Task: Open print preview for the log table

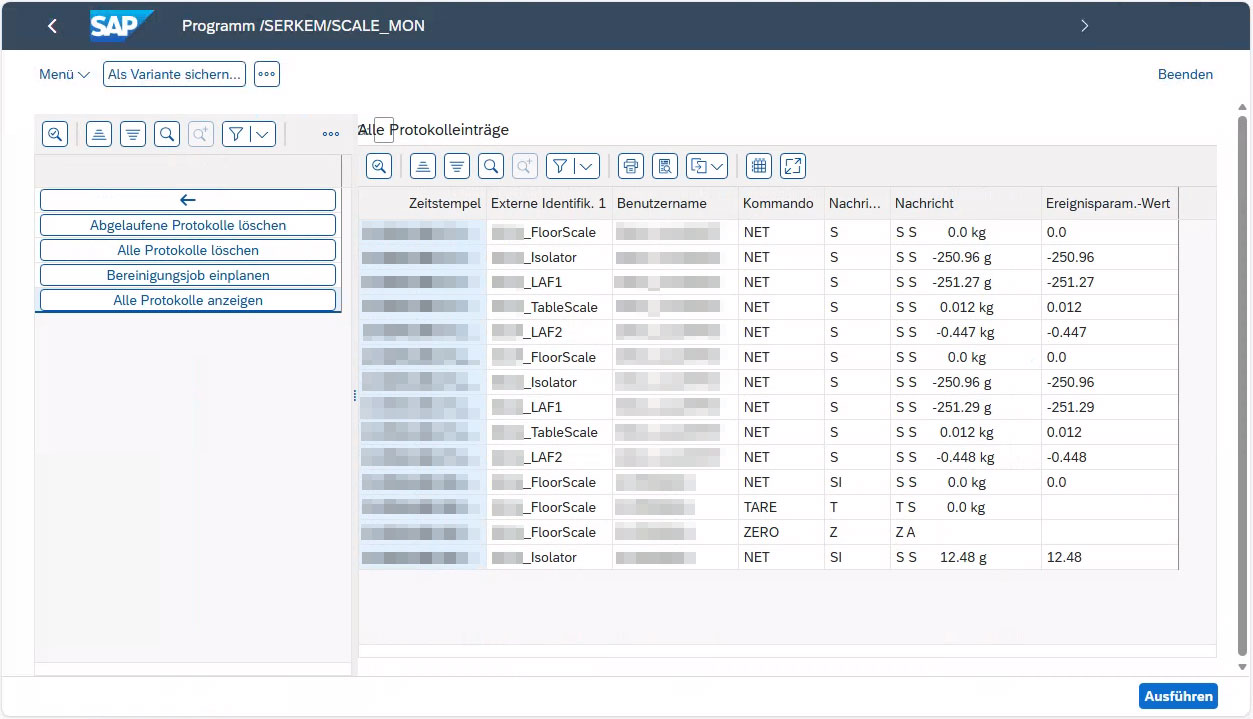Action: click(665, 166)
